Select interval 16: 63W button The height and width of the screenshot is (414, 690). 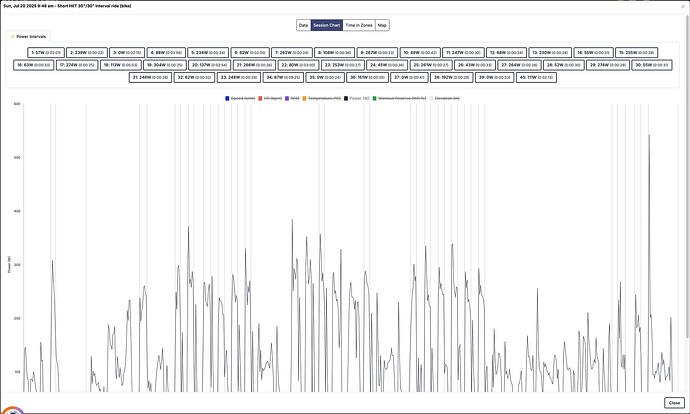pos(33,64)
